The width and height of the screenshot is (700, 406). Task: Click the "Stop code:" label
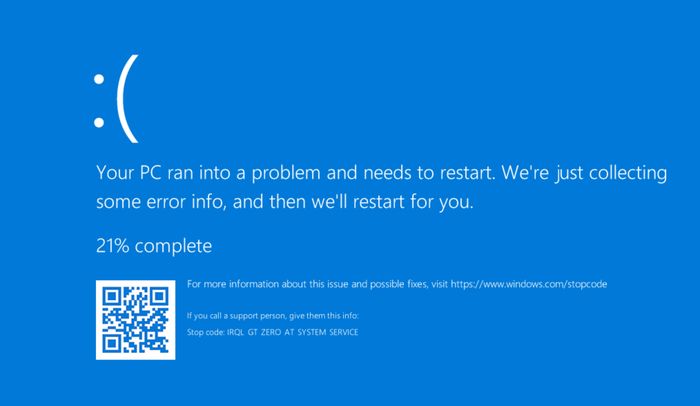coord(206,332)
